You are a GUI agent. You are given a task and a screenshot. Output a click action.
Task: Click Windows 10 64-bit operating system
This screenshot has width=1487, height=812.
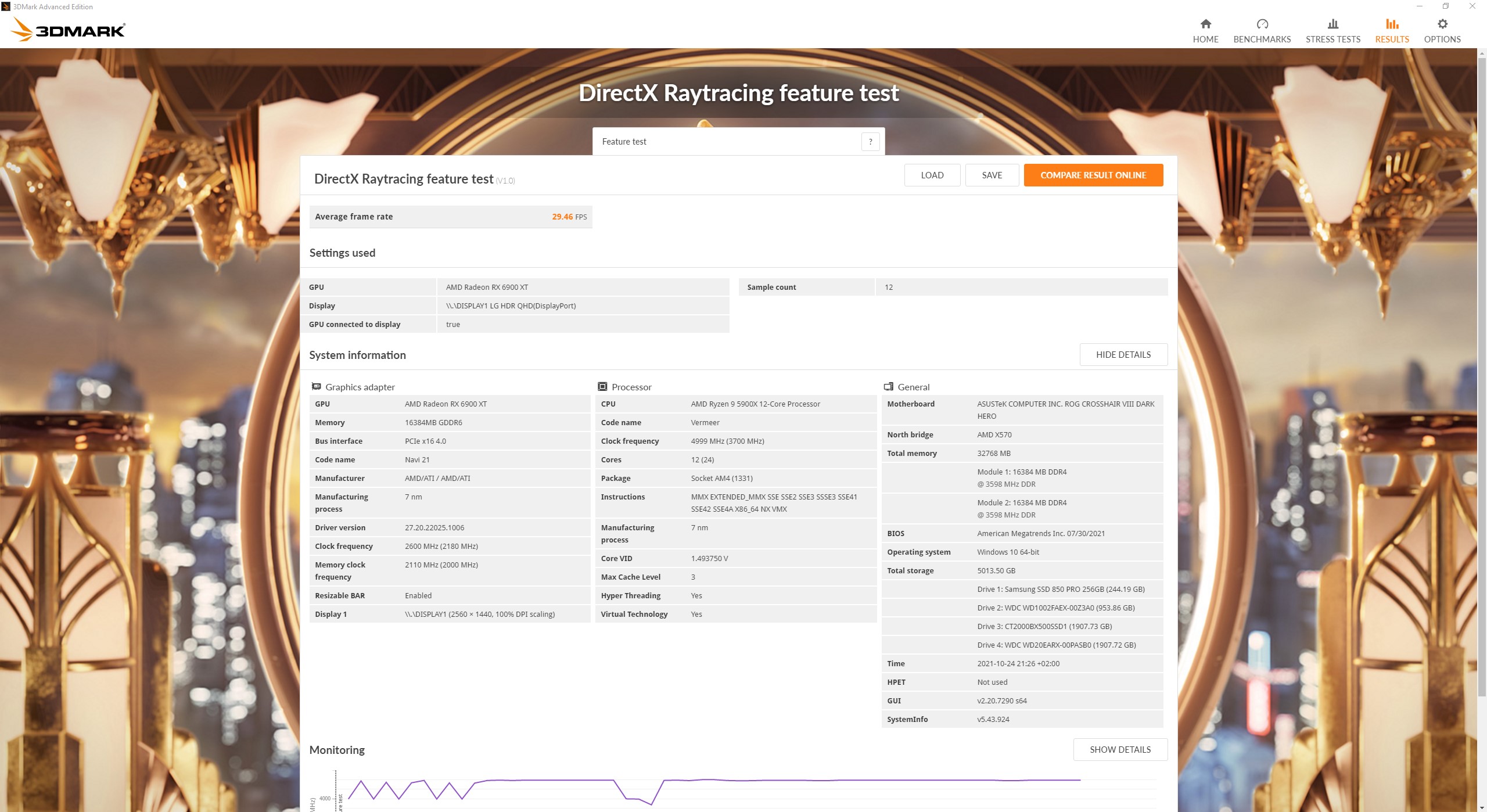pyautogui.click(x=1008, y=552)
